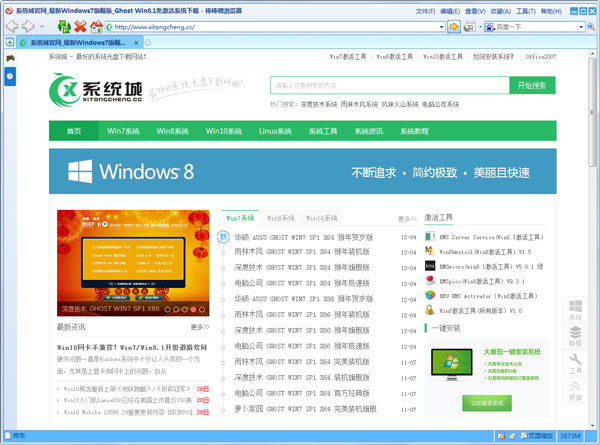
Task: Click the 大番茄一键重装系统 monitor image
Action: coord(452,364)
